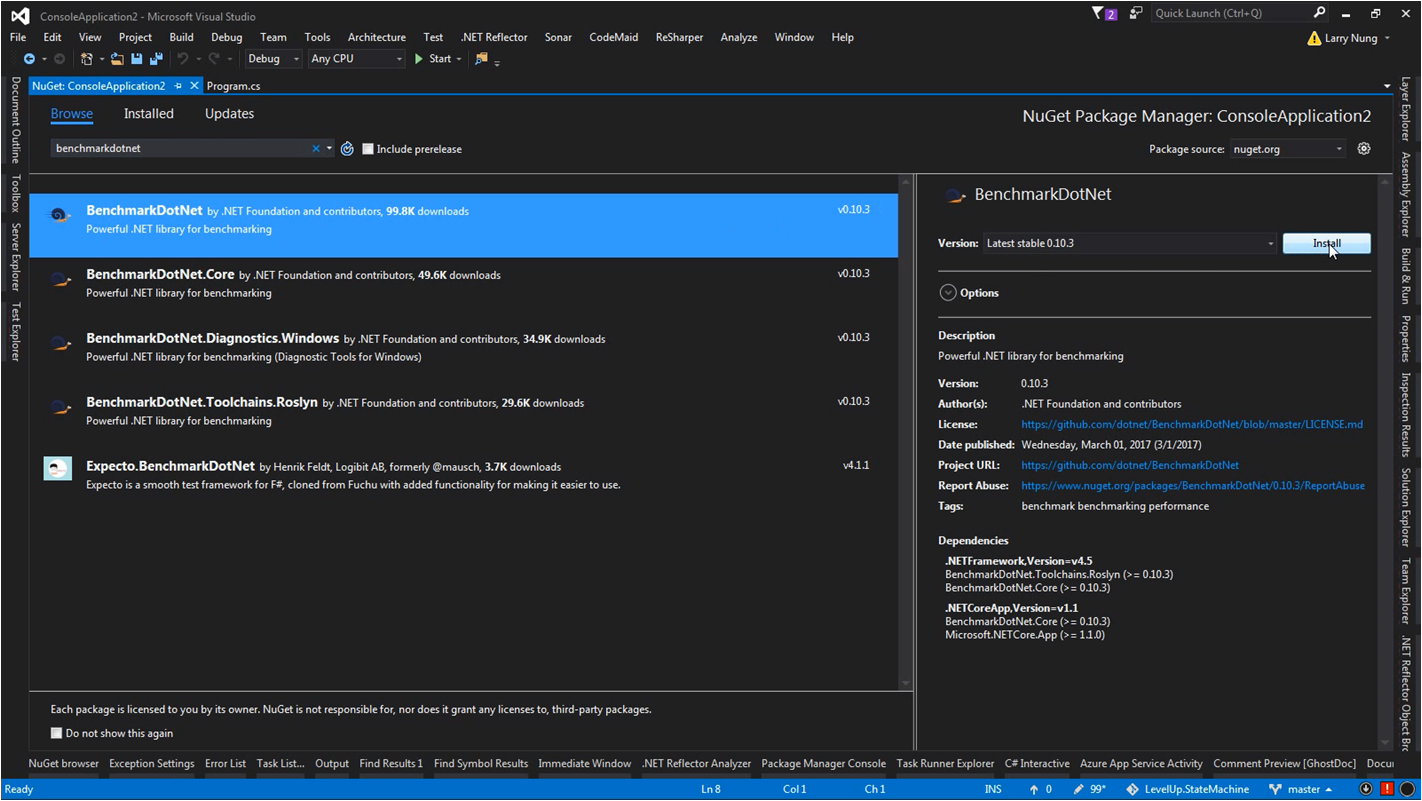Open the Package Manager Console tab
1422x801 pixels.
823,763
